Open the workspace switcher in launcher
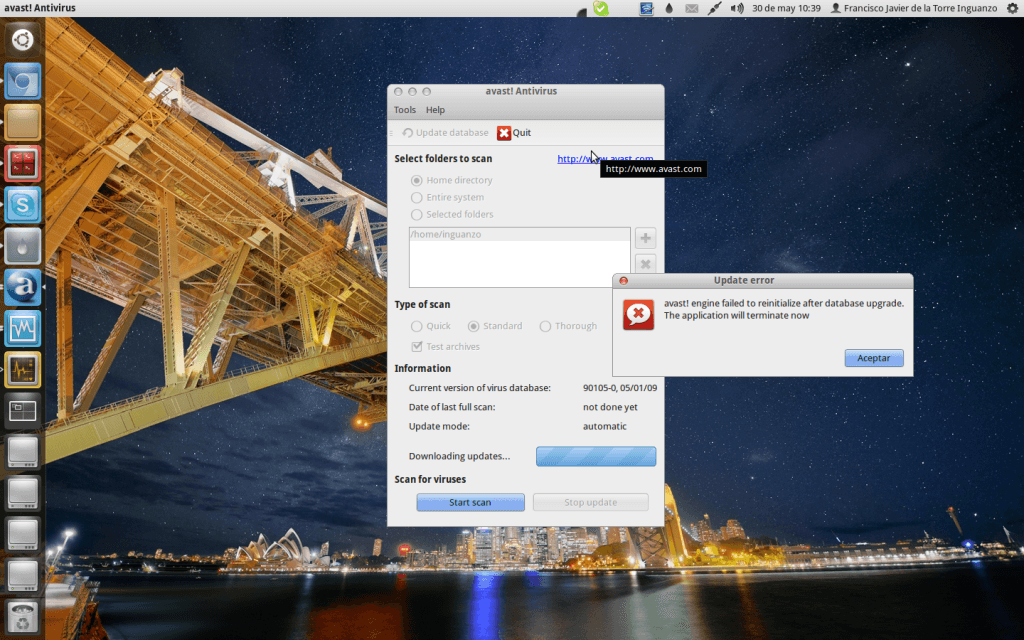Viewport: 1024px width, 640px height. (x=22, y=411)
